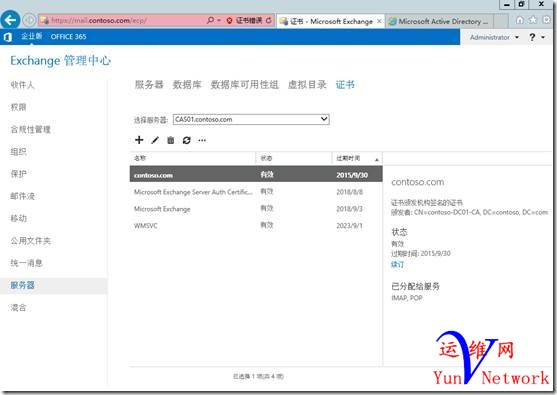Open the select server dropdown CAS01.contoso.com
The width and height of the screenshot is (557, 395).
pyautogui.click(x=251, y=119)
